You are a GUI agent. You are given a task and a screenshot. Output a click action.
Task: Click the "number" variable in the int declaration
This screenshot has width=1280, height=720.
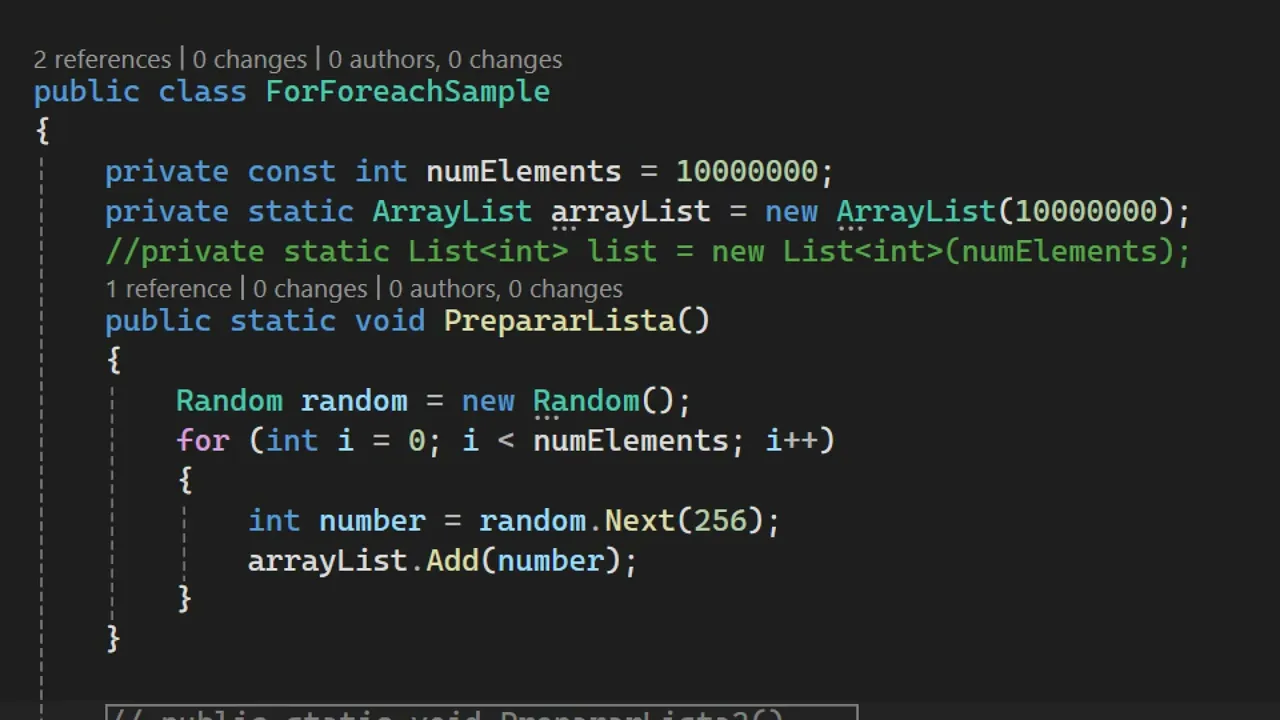point(372,521)
